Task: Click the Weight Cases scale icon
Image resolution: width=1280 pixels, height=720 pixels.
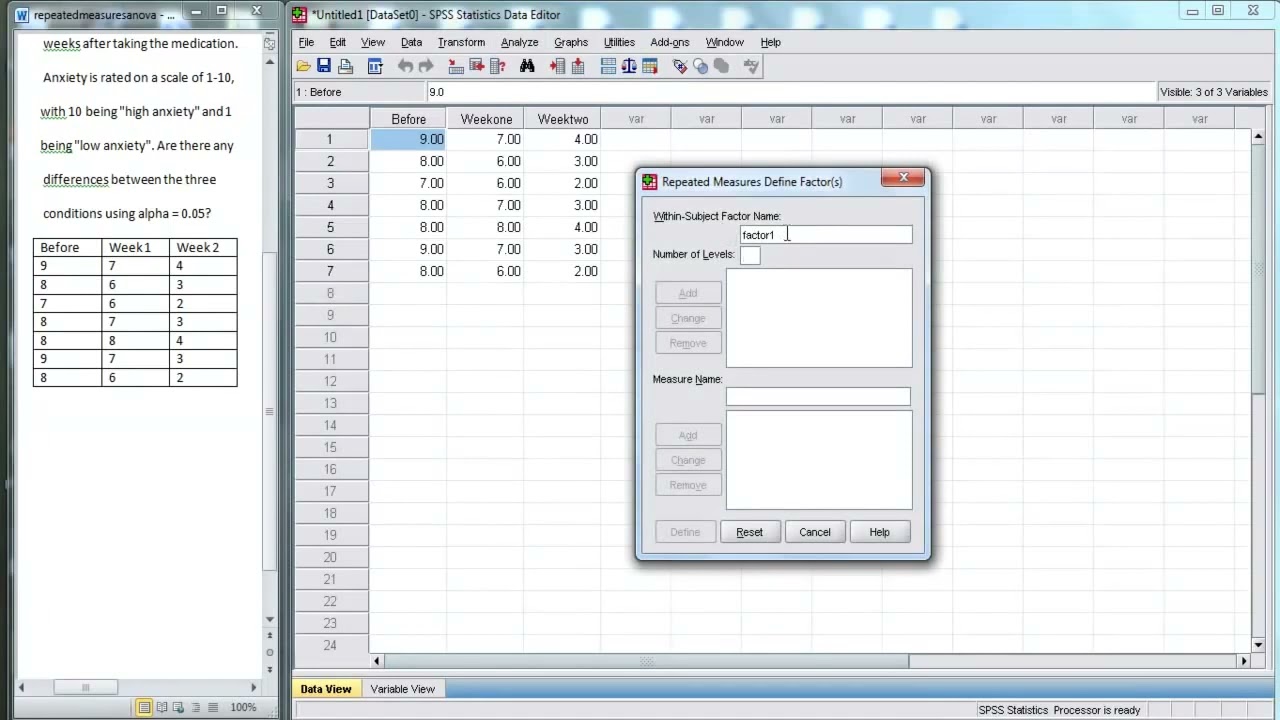Action: tap(629, 66)
